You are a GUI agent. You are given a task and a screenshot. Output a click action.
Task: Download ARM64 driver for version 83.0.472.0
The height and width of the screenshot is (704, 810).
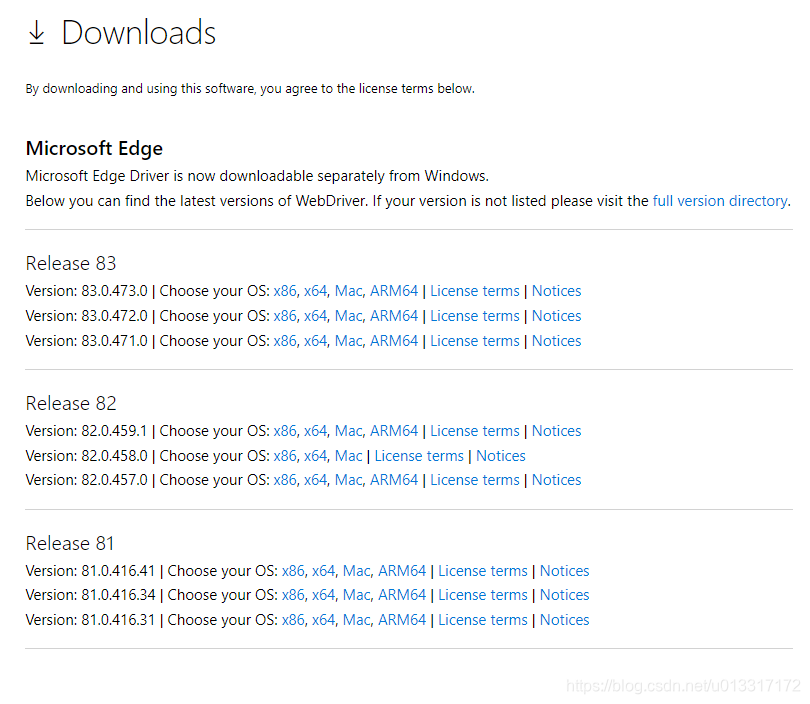[x=394, y=316]
